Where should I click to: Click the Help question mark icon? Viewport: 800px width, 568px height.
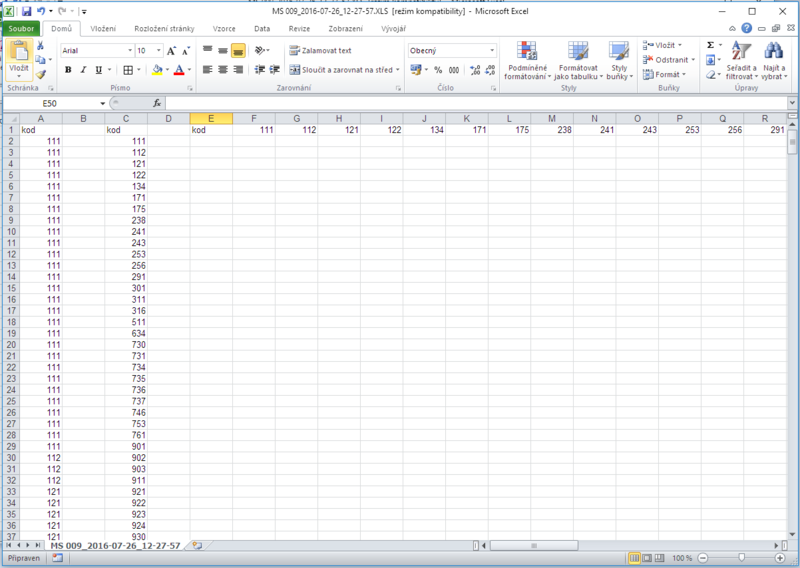coord(746,28)
